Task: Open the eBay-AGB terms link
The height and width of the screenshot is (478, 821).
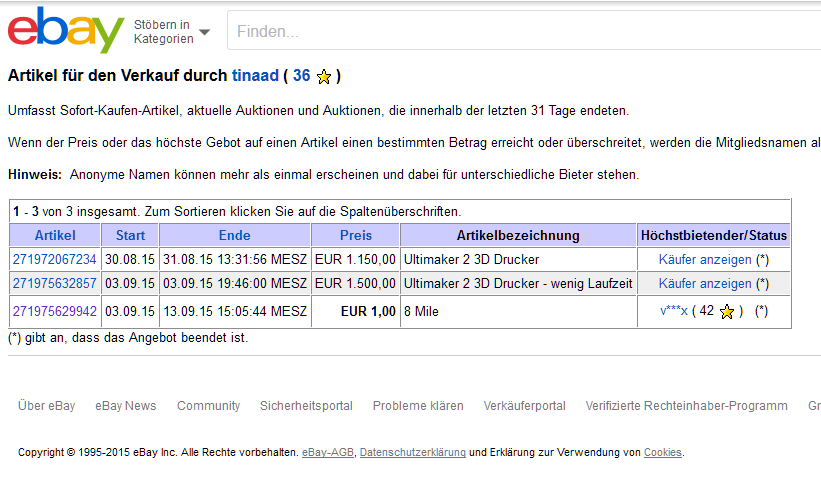Action: tap(327, 453)
